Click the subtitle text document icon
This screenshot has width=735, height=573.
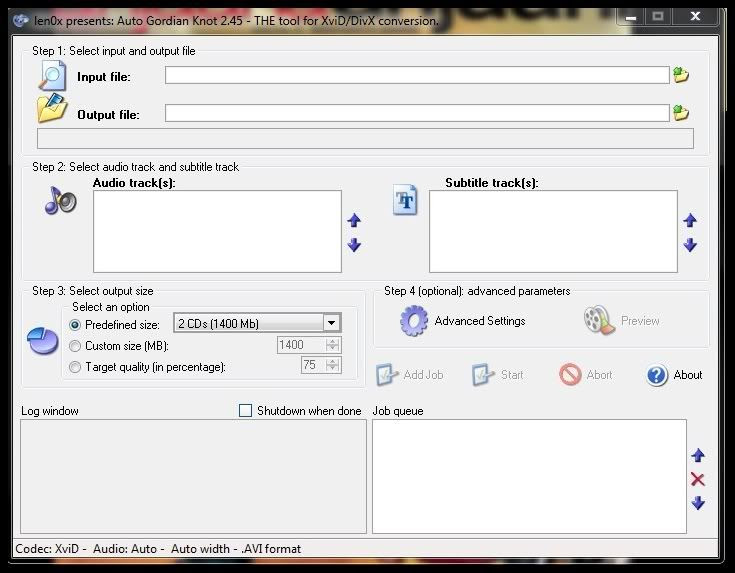click(x=405, y=200)
